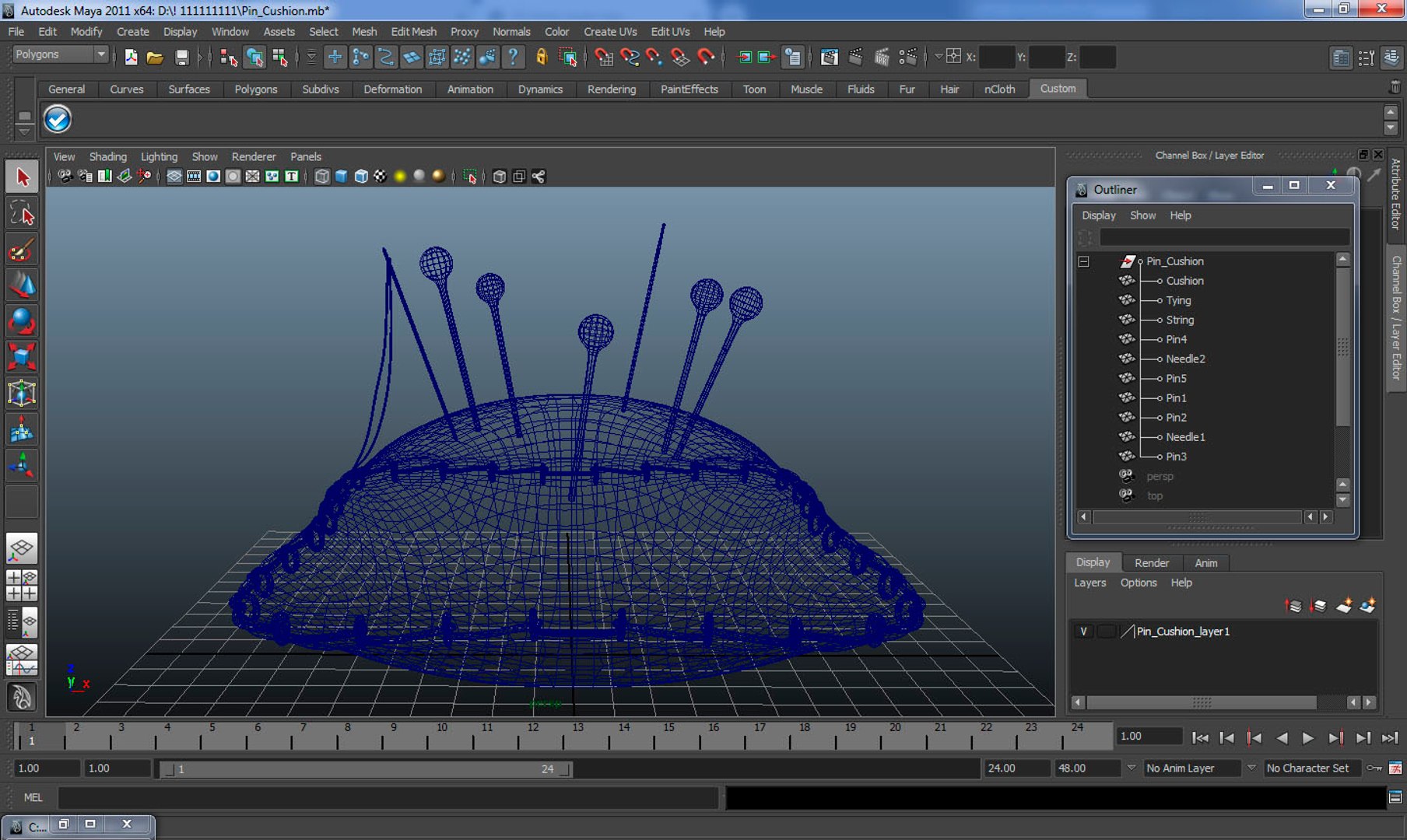The image size is (1407, 840).
Task: Go to start of playback range
Action: [x=1200, y=738]
